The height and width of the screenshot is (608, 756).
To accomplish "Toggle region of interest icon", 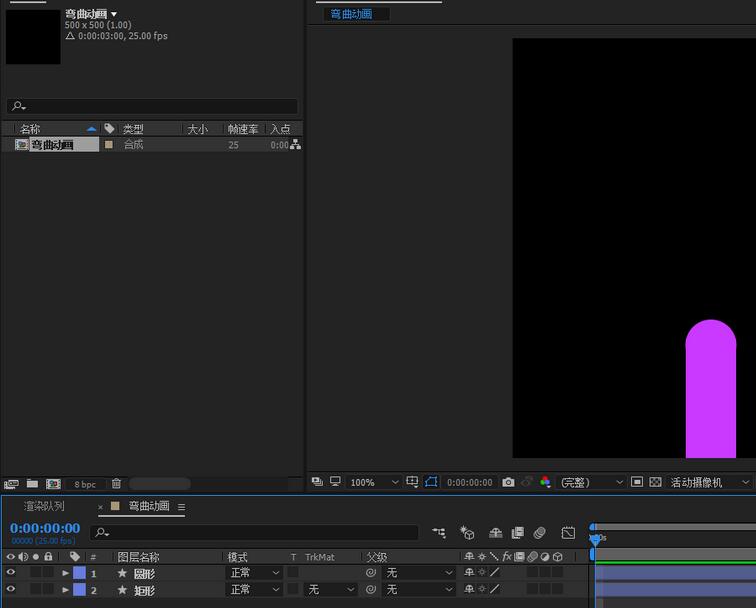I will coord(637,482).
